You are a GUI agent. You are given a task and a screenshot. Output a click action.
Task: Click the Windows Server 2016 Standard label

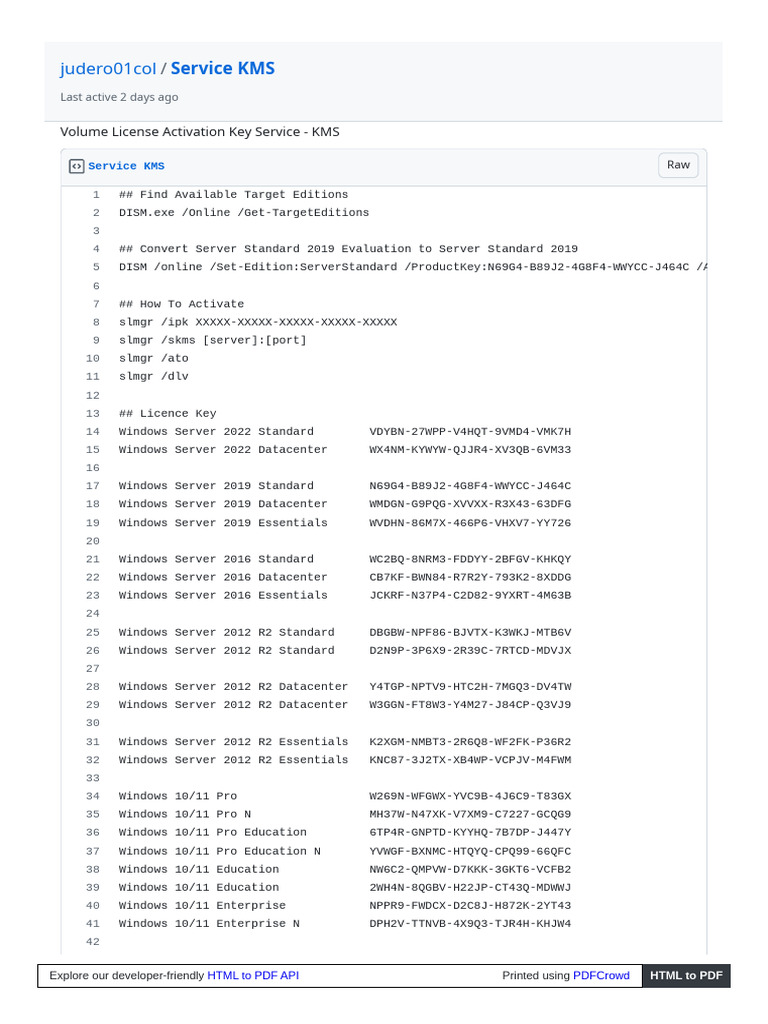(x=216, y=560)
